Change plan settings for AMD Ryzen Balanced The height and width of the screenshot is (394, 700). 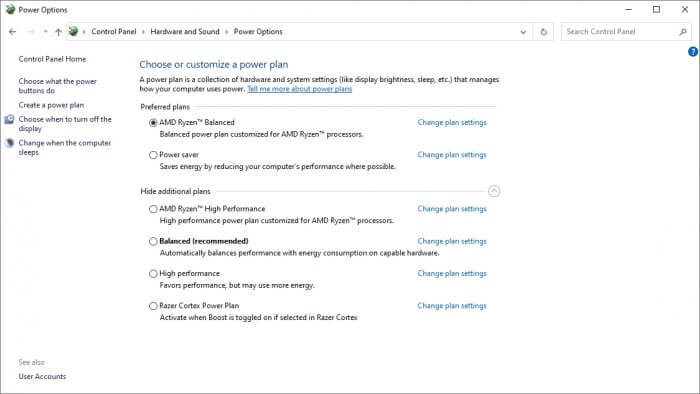452,122
